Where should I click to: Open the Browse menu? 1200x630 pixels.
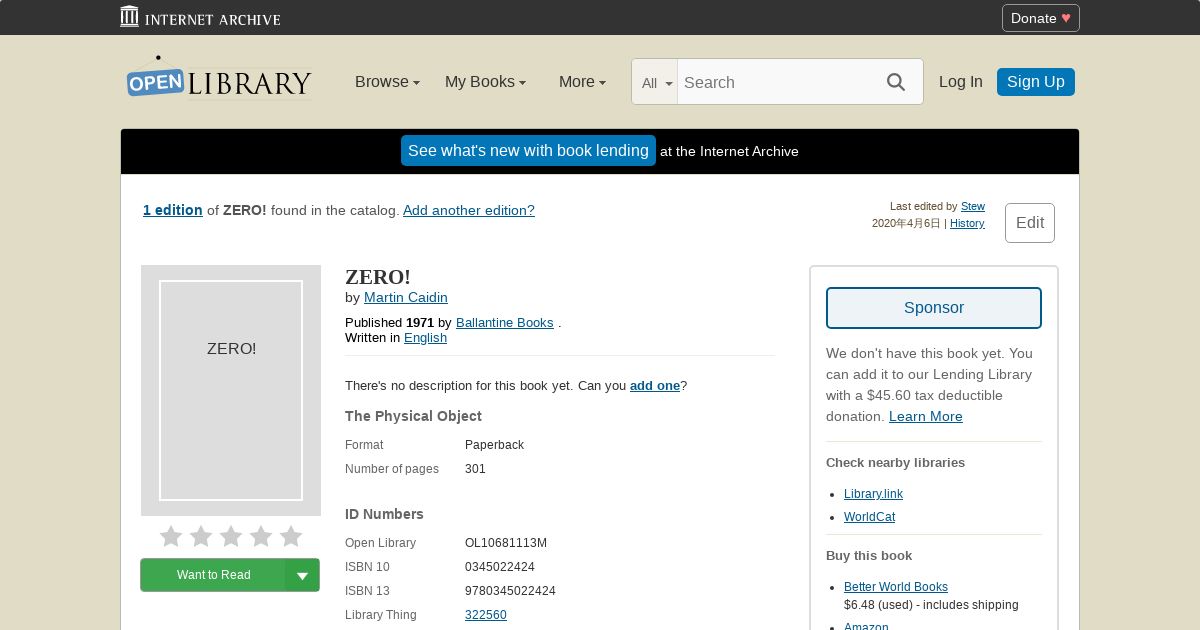387,82
